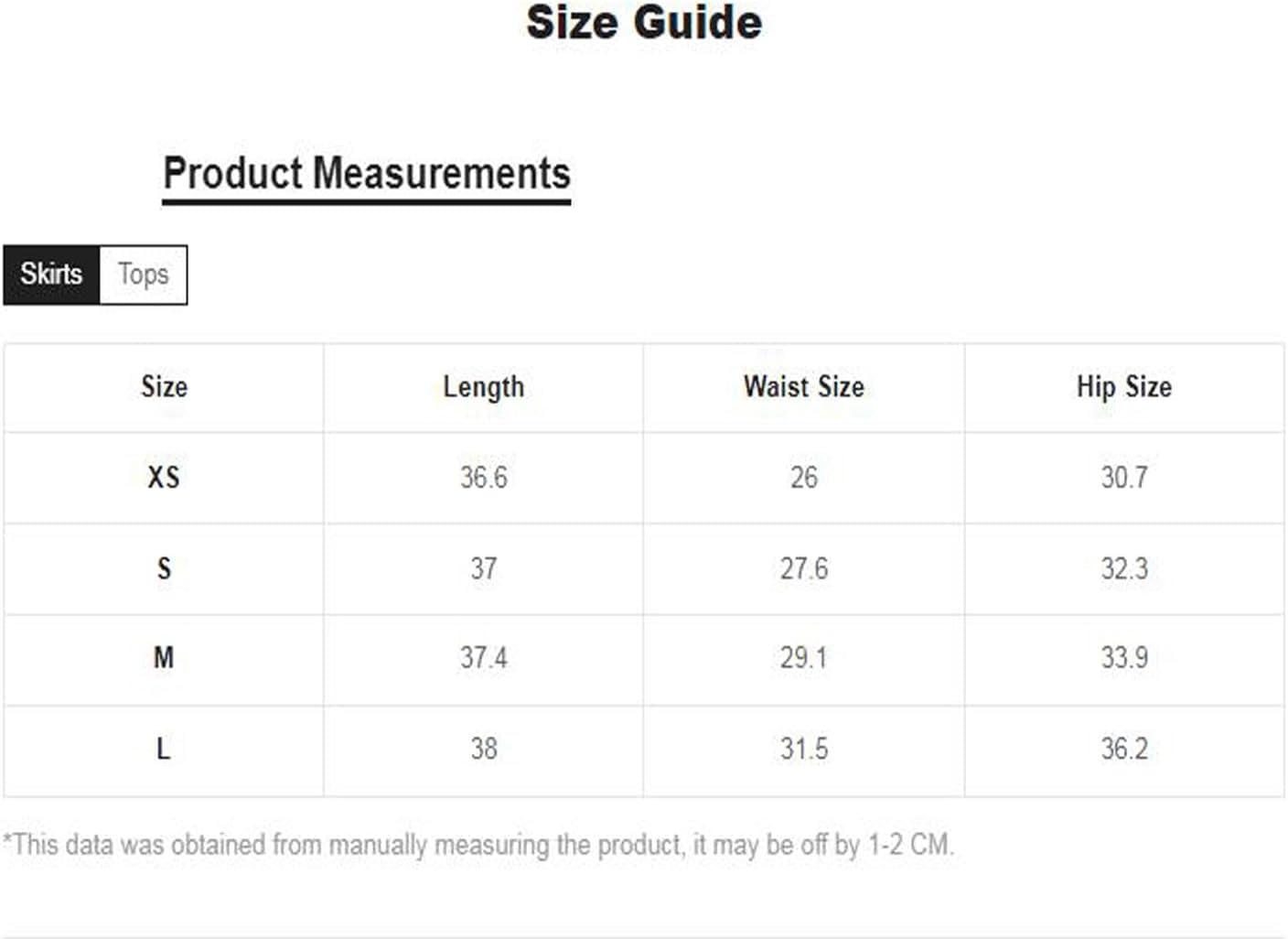Click the M length value 37.4

point(484,658)
